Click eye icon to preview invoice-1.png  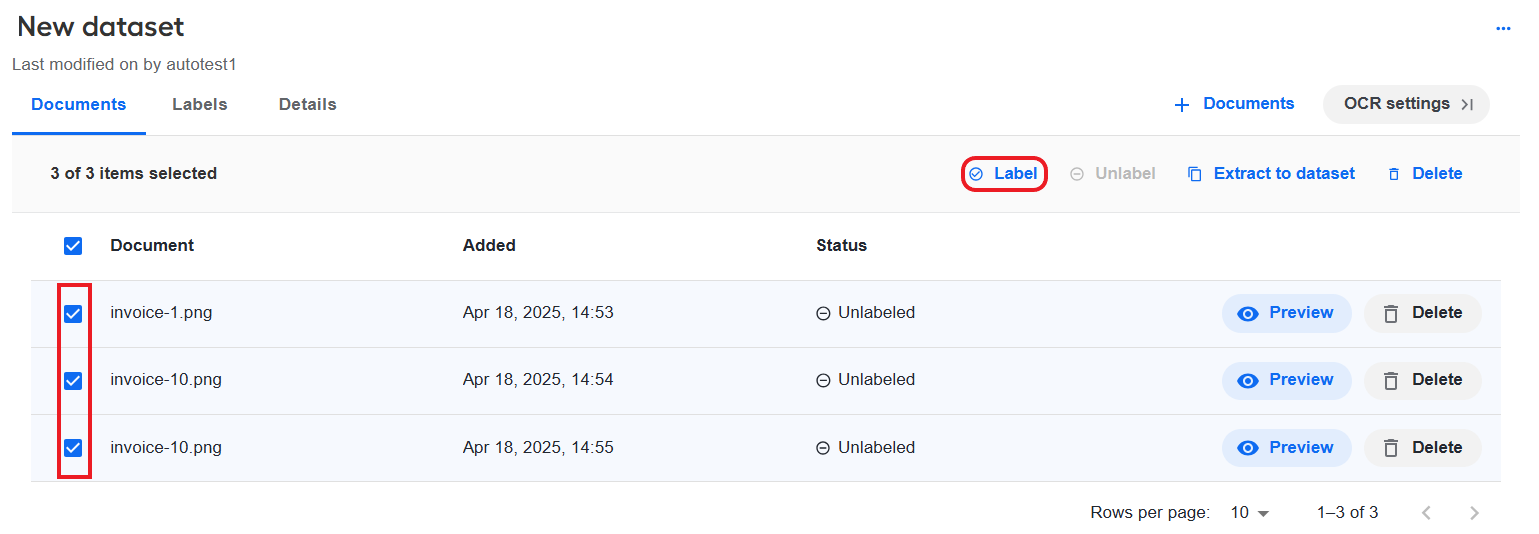click(x=1247, y=313)
